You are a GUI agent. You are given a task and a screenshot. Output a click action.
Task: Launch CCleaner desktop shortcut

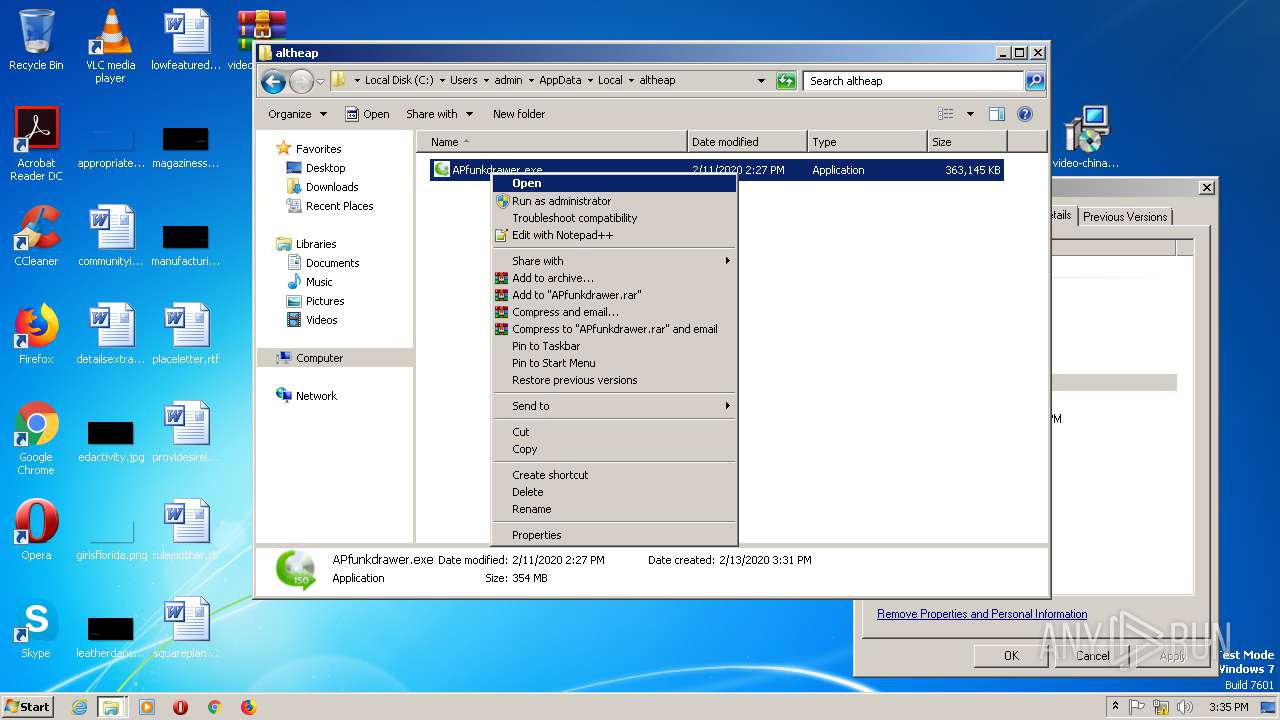pos(36,236)
